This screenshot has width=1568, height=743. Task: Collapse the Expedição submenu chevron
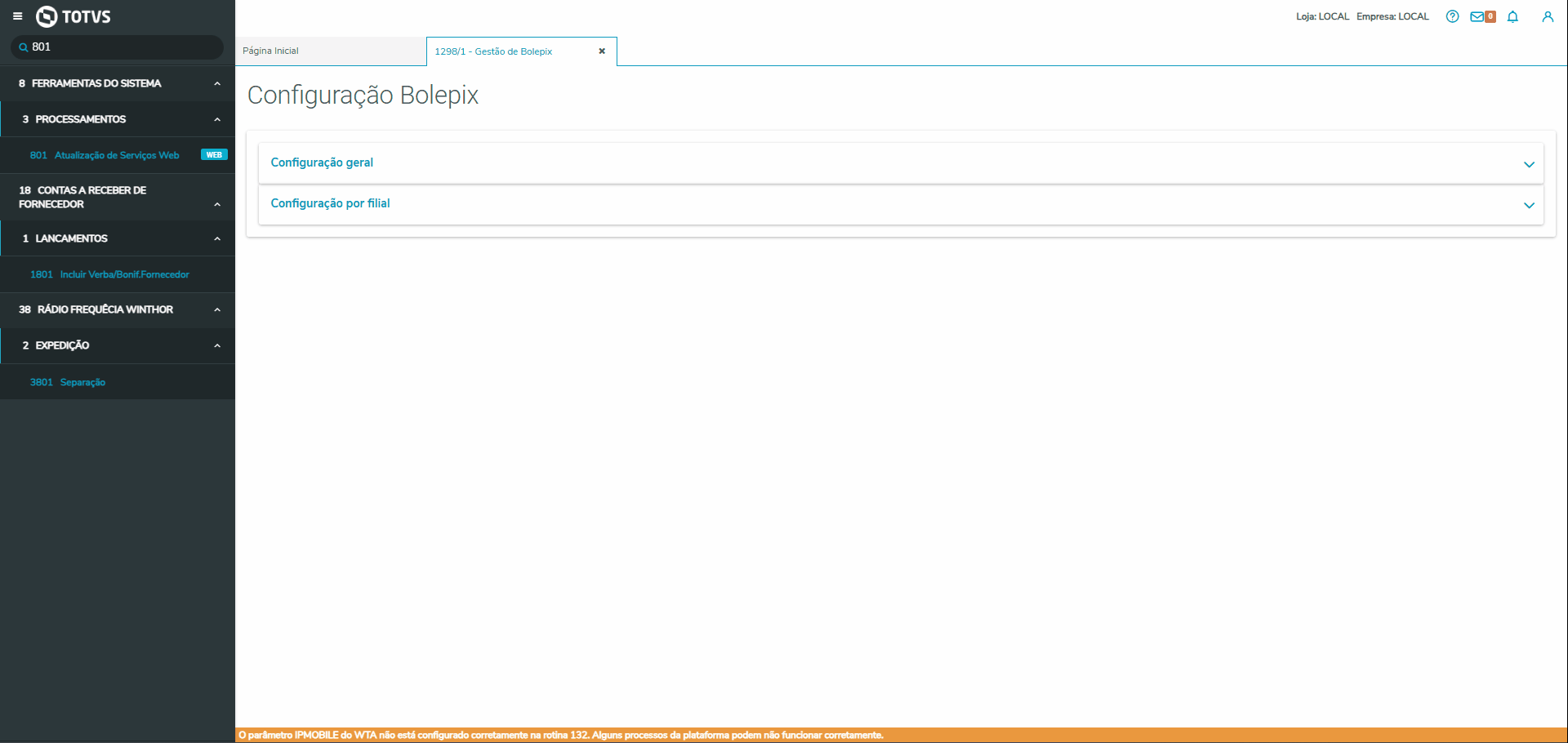pyautogui.click(x=217, y=345)
